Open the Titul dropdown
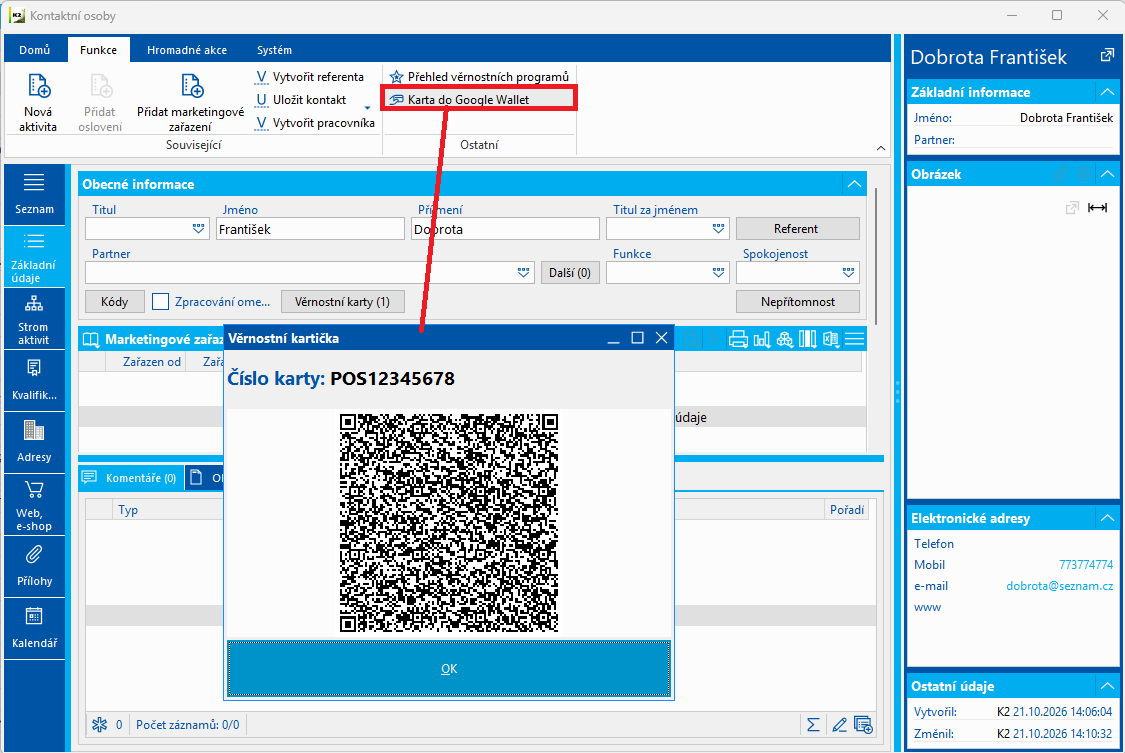 pyautogui.click(x=199, y=229)
